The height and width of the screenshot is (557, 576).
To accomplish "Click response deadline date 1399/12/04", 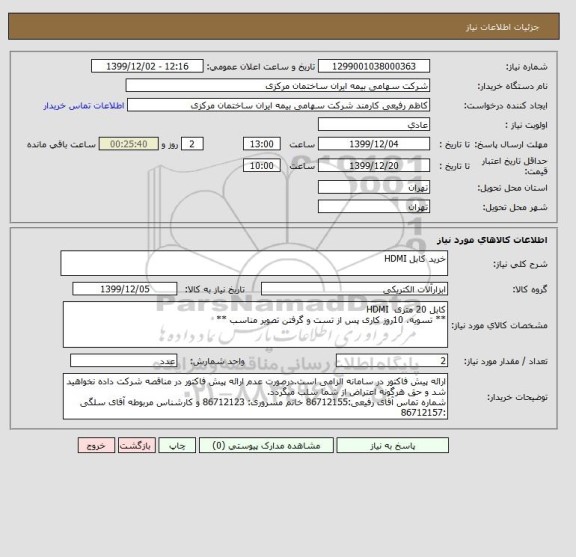I will (374, 144).
